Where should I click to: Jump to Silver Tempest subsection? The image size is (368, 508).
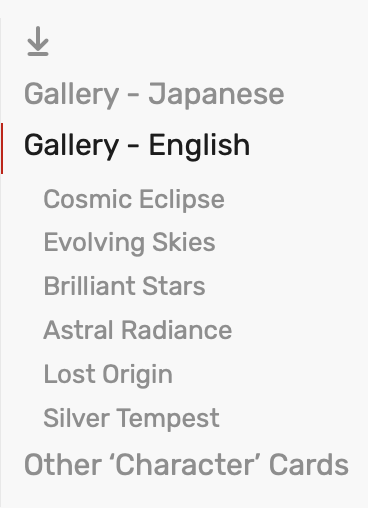click(x=131, y=418)
